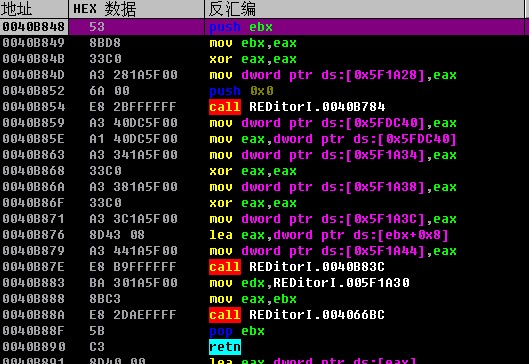529x364 pixels.
Task: Select address 0040B854
Action: (x=33, y=107)
